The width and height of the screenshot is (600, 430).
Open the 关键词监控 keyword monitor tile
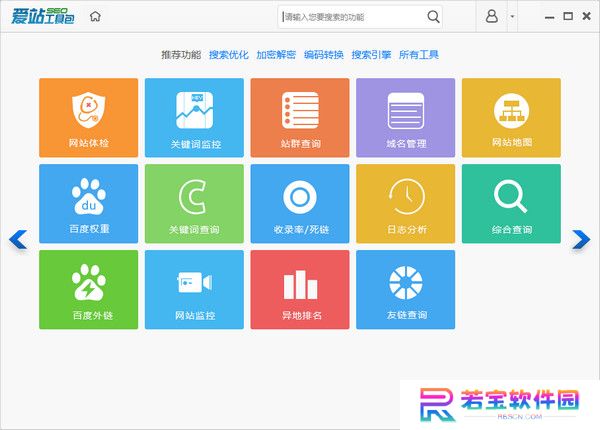click(194, 118)
